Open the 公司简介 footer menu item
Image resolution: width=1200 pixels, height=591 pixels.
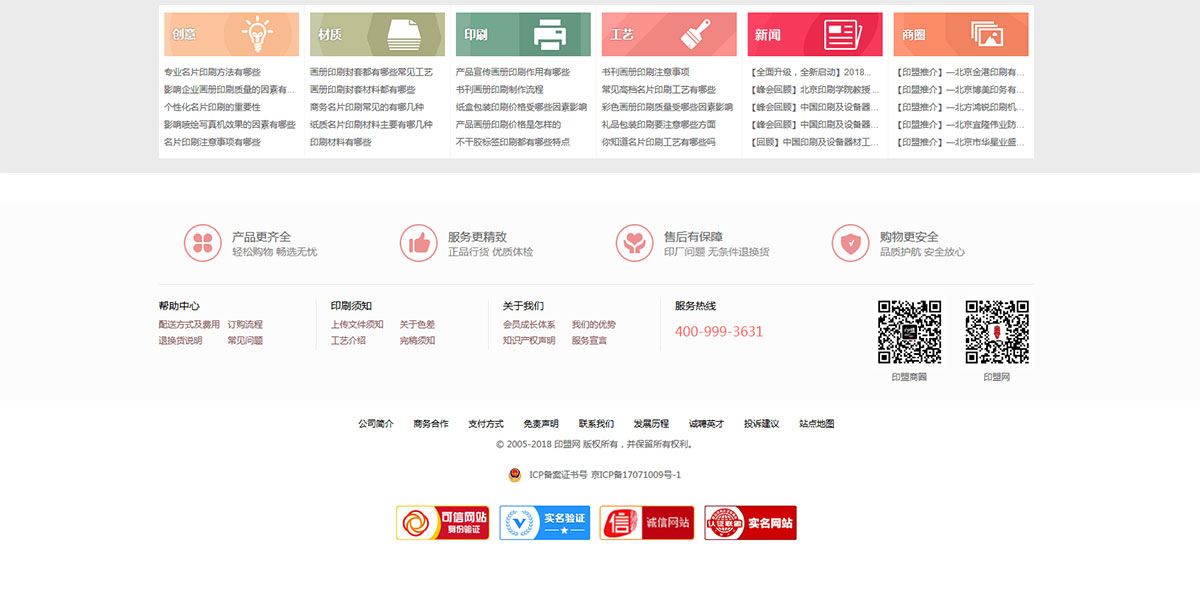click(x=376, y=424)
